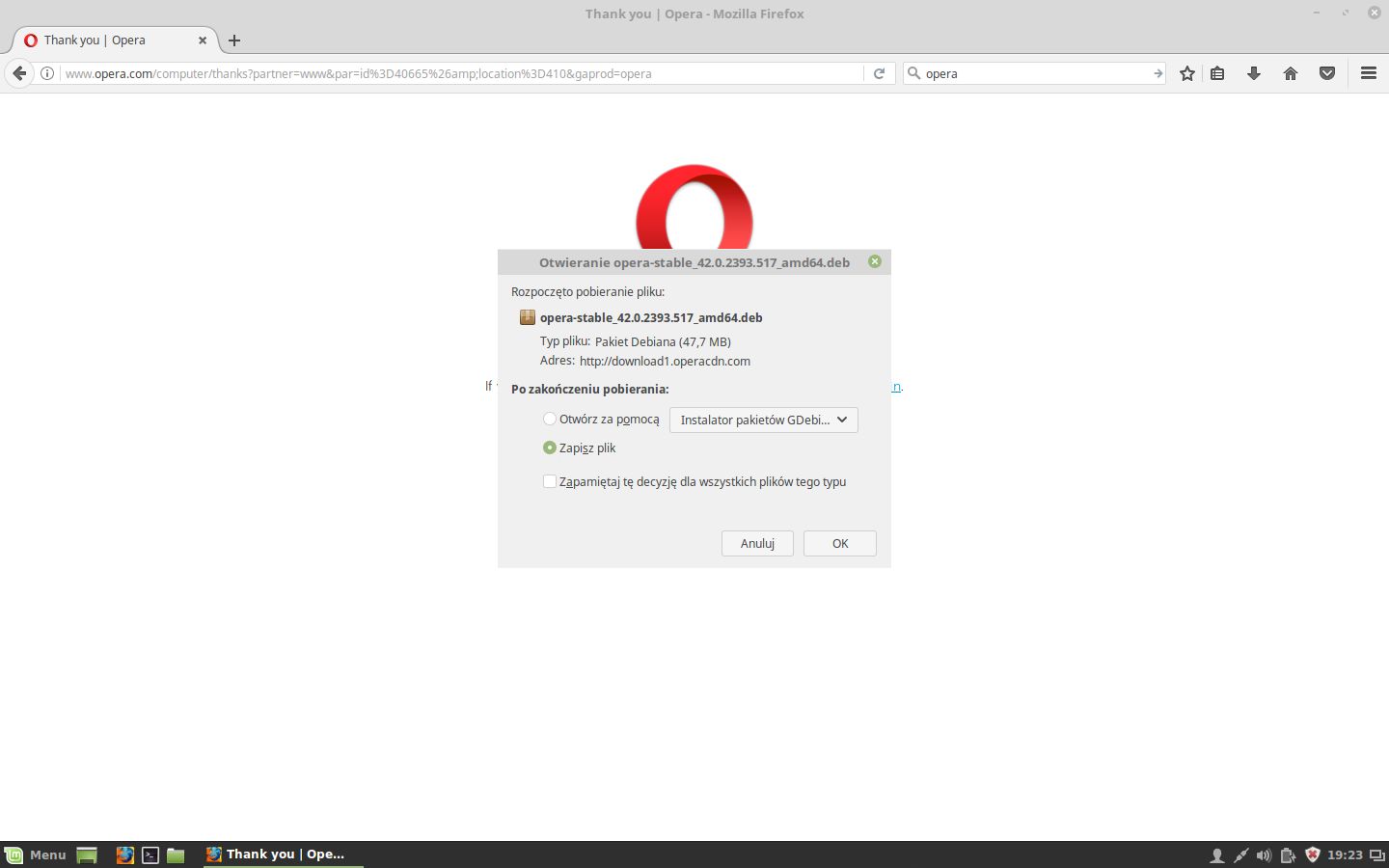Open the Firefox downloads panel
This screenshot has width=1389, height=868.
[1254, 73]
